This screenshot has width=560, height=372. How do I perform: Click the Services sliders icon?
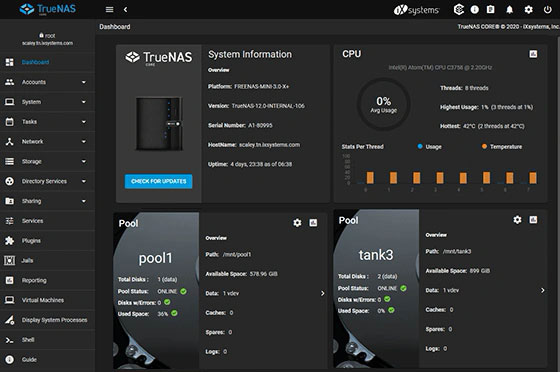tap(10, 221)
